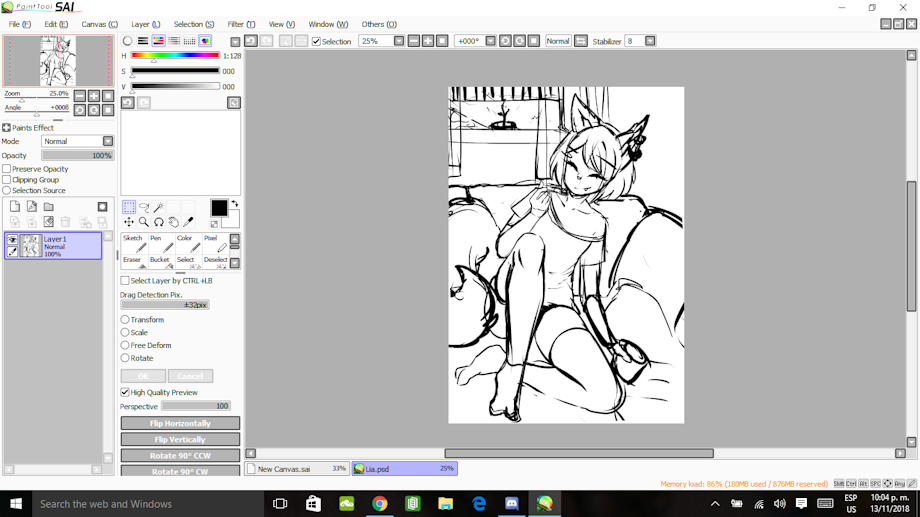Click the Hue color slider bar
The height and width of the screenshot is (517, 920).
tap(175, 56)
